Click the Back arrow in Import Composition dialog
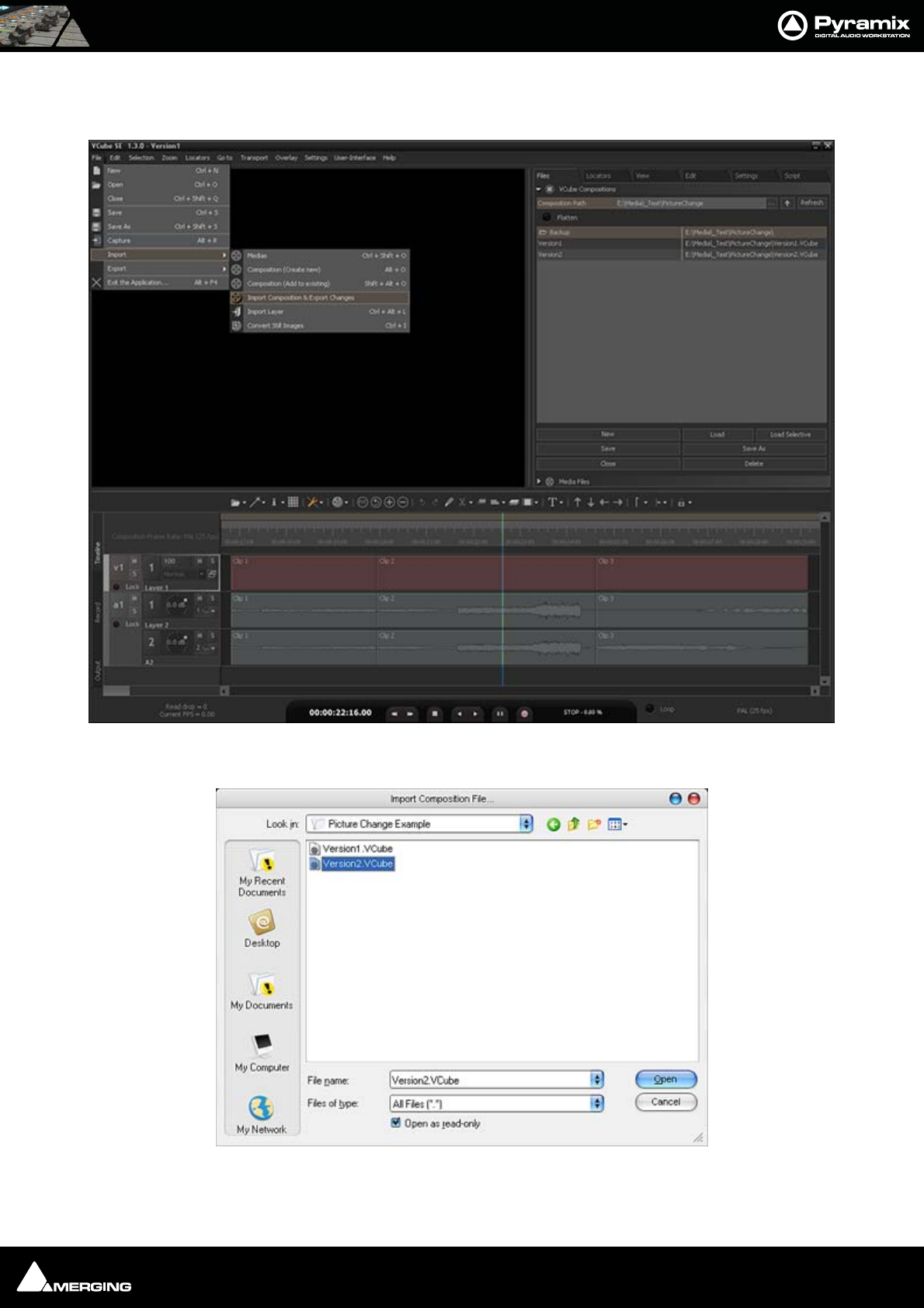This screenshot has width=924, height=1308. pos(553,824)
